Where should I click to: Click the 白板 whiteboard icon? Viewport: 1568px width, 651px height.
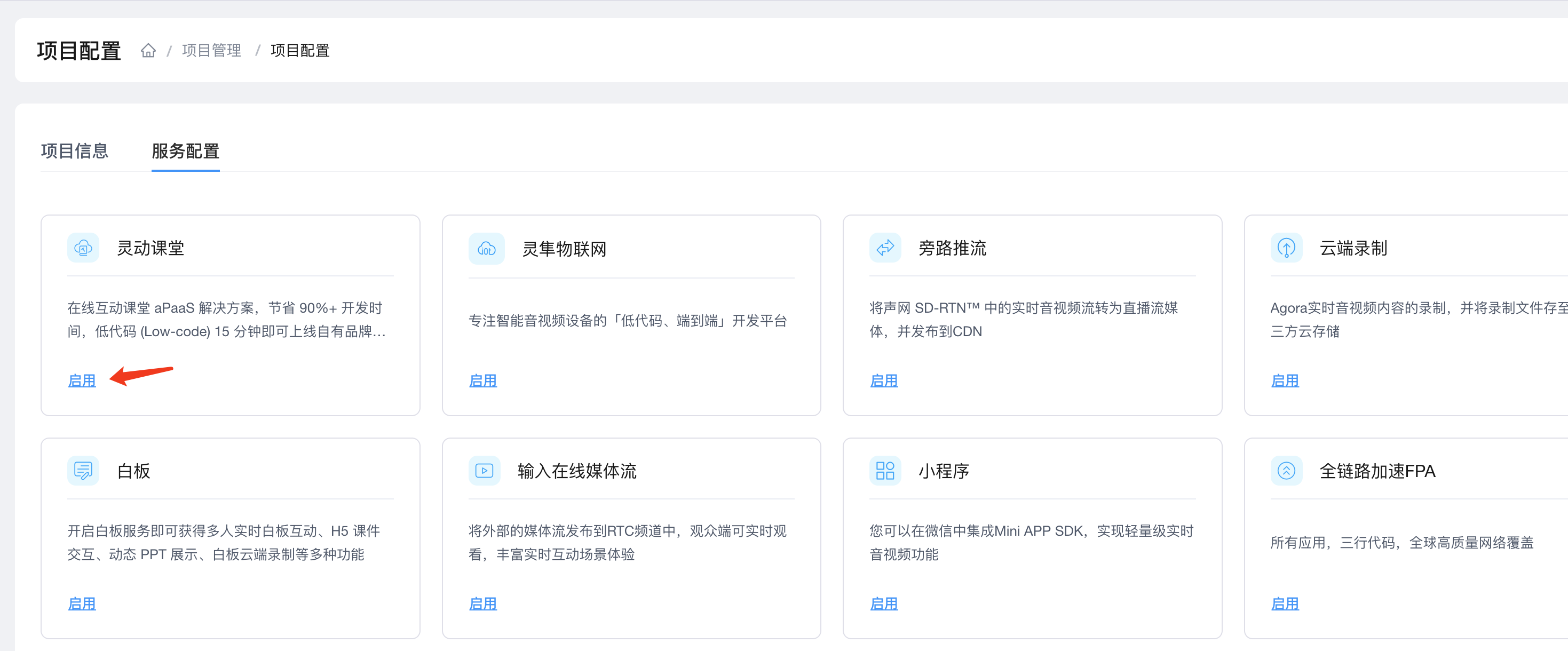83,470
